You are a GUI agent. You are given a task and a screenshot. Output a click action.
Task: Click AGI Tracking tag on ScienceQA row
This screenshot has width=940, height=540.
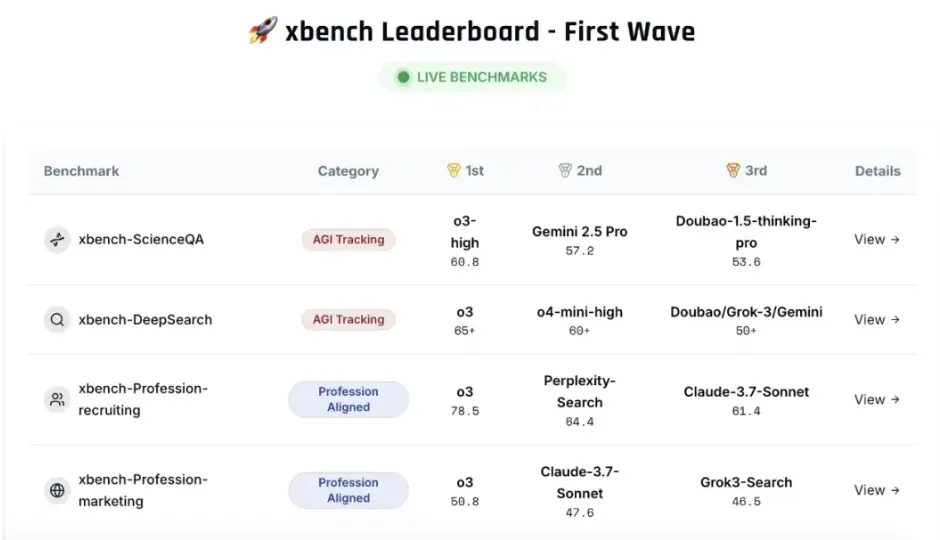pos(348,240)
